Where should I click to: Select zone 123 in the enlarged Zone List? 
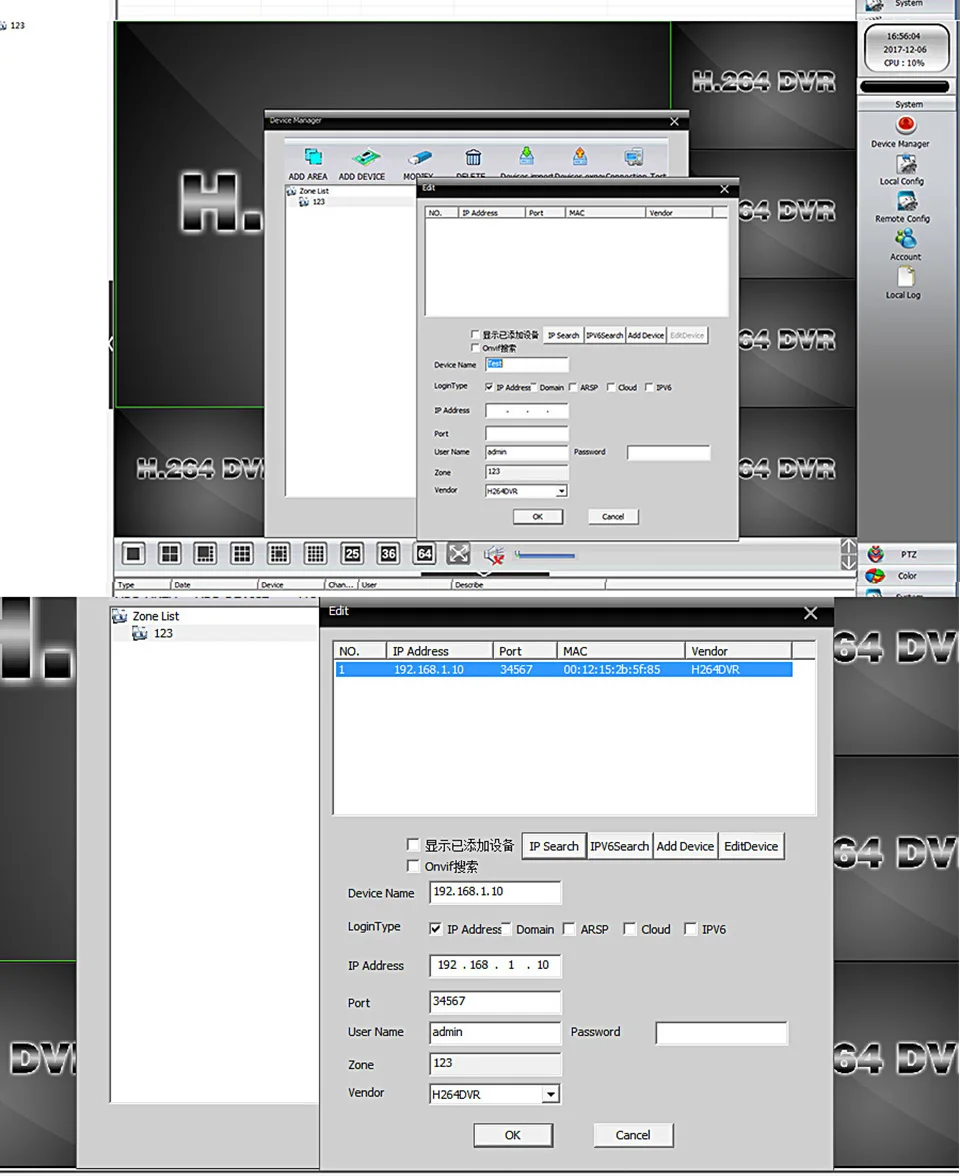tap(163, 633)
